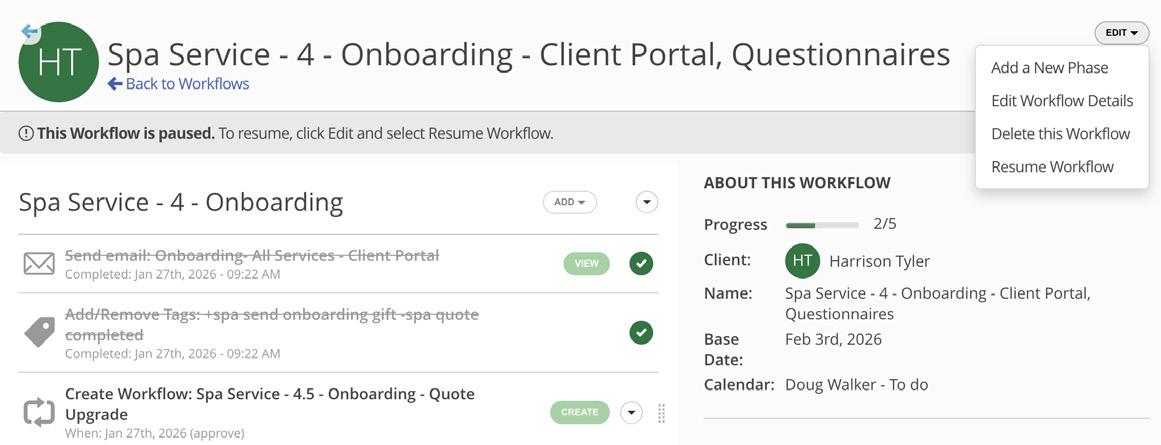Select Delete this Workflow menu option
The height and width of the screenshot is (445, 1161).
[x=1060, y=134]
